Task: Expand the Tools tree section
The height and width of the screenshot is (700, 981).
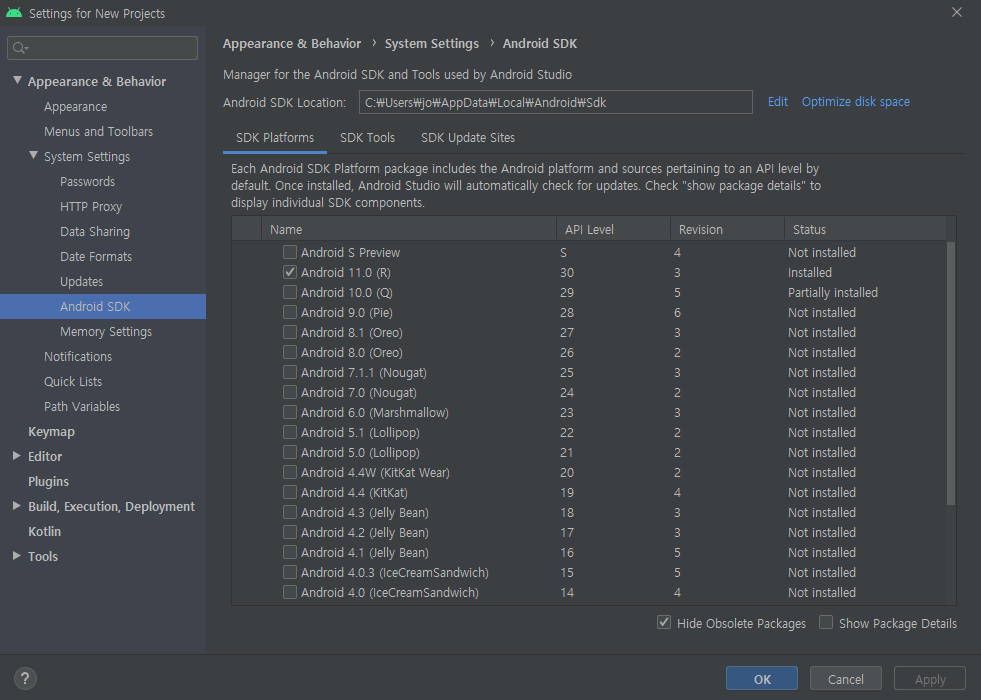Action: point(17,555)
